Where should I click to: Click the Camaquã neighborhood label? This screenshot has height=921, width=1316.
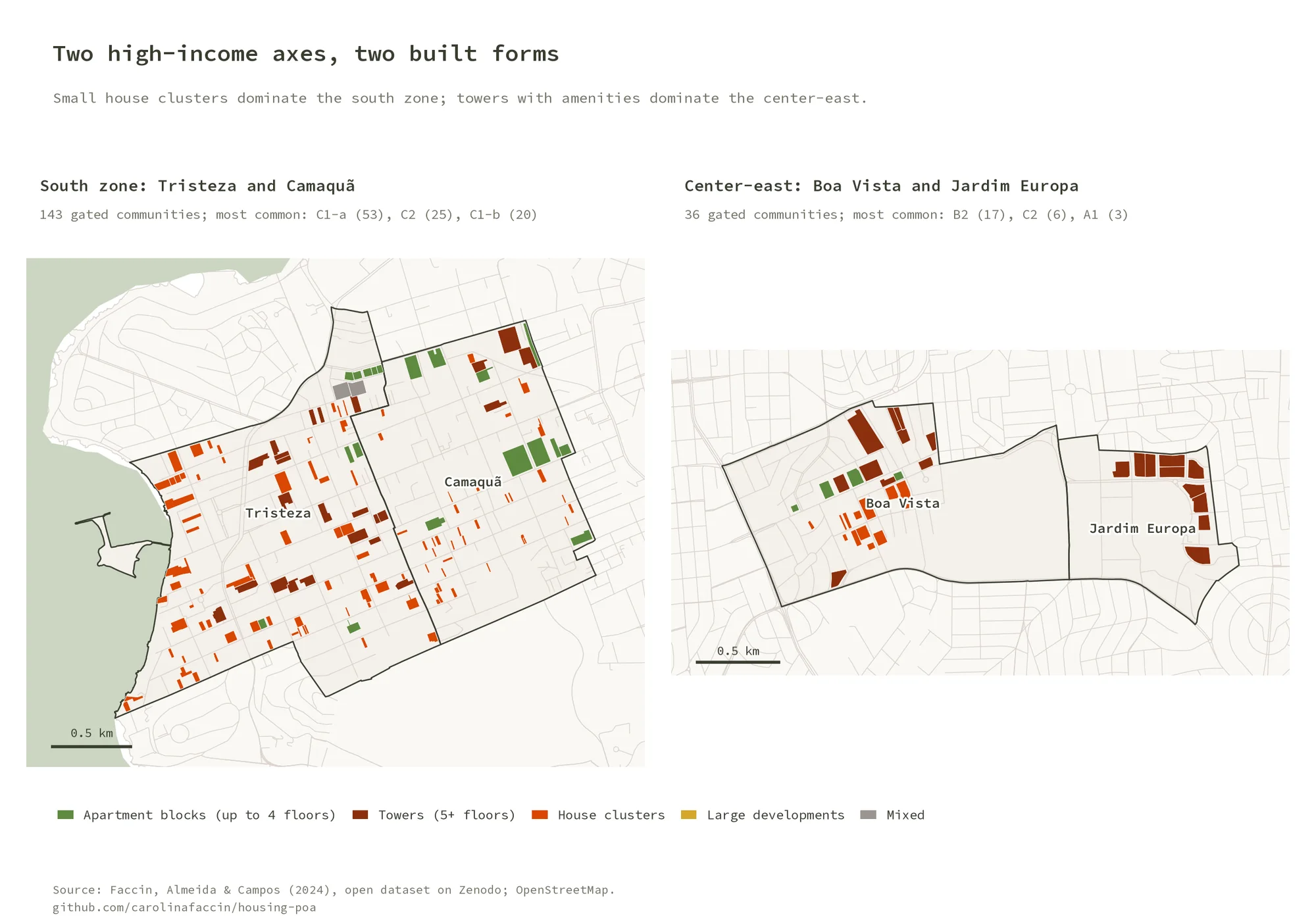[x=472, y=482]
